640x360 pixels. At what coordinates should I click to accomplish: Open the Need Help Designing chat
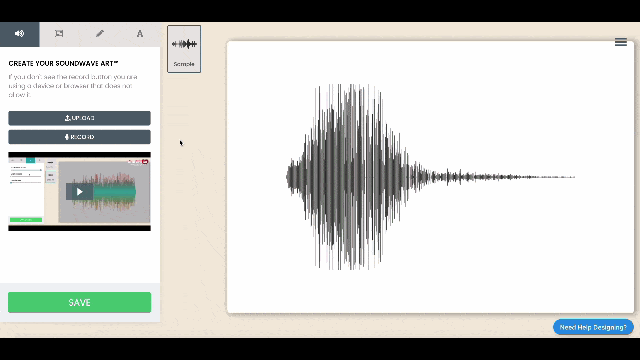593,327
